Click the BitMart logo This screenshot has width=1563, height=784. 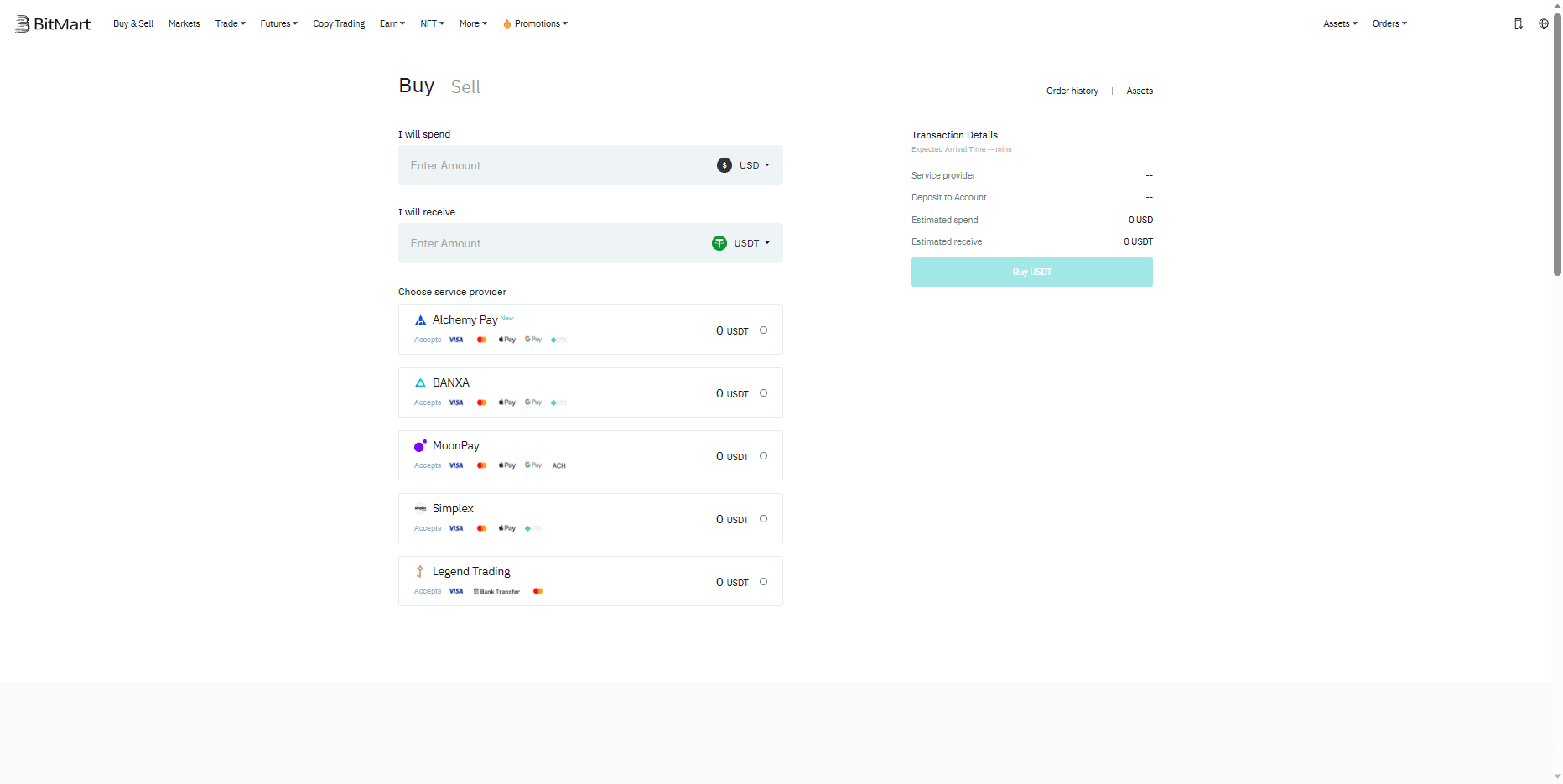click(x=52, y=23)
